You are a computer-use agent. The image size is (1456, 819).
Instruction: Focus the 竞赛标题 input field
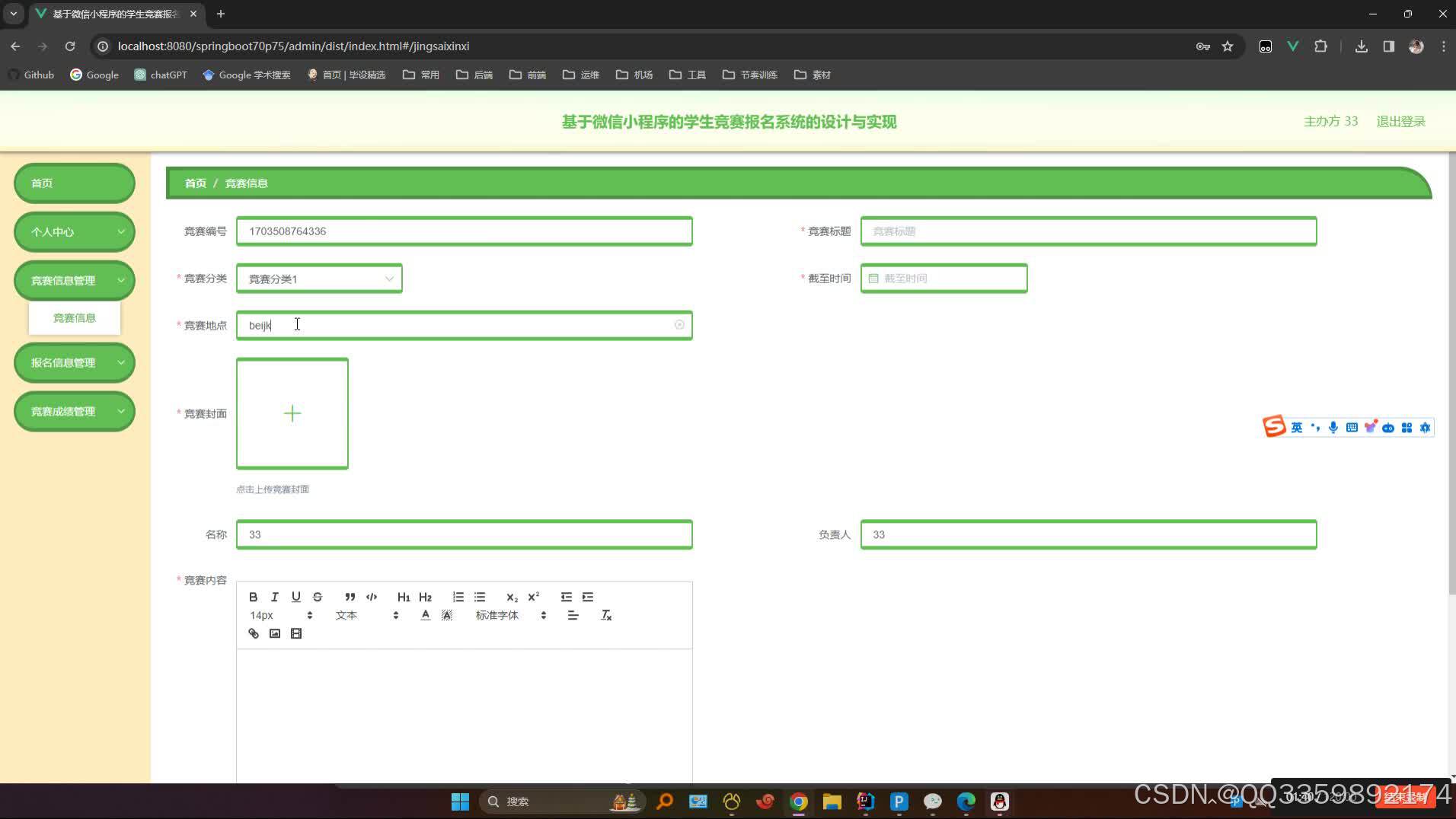click(x=1088, y=231)
